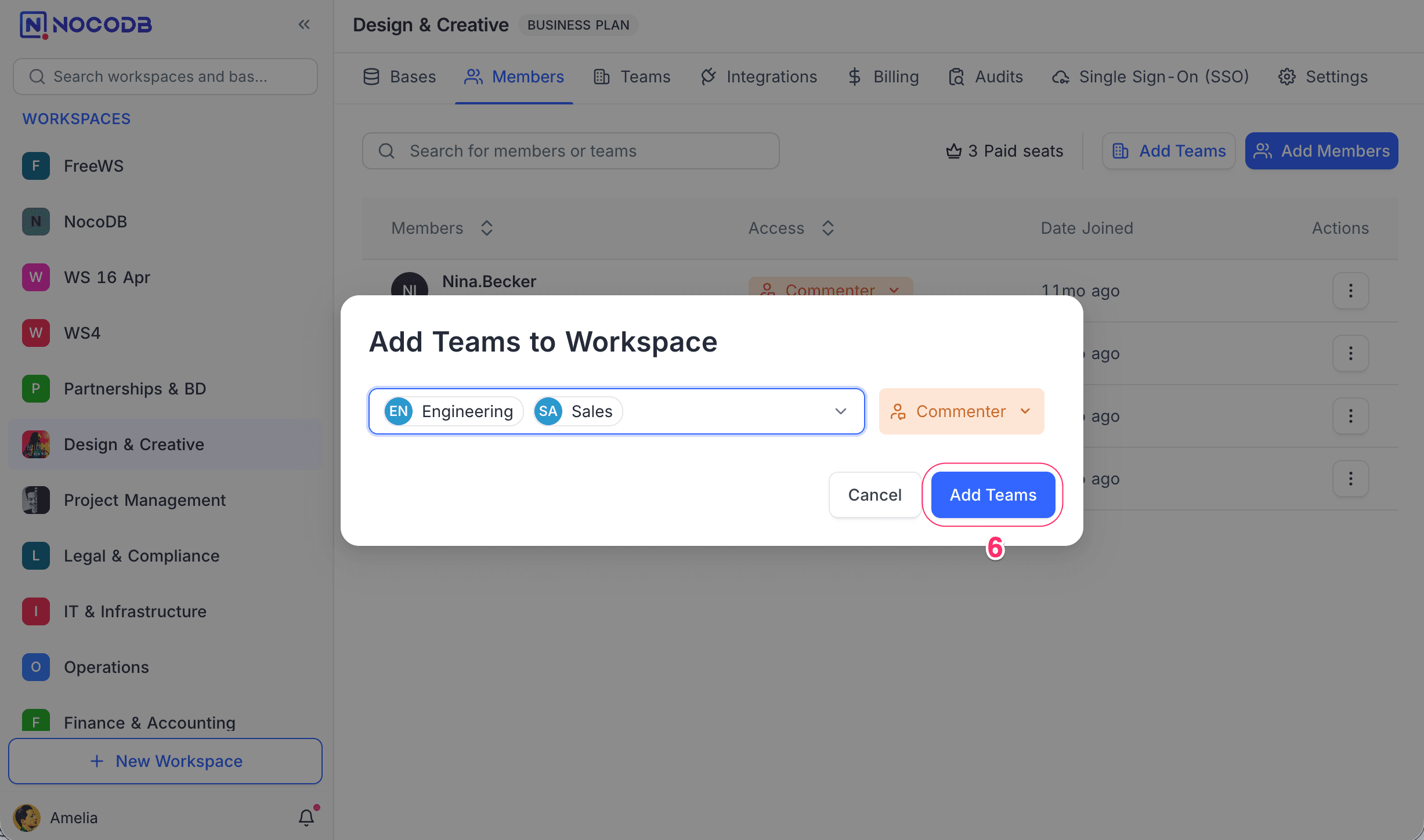Open the team selection dropdown arrow
This screenshot has width=1424, height=840.
point(840,411)
